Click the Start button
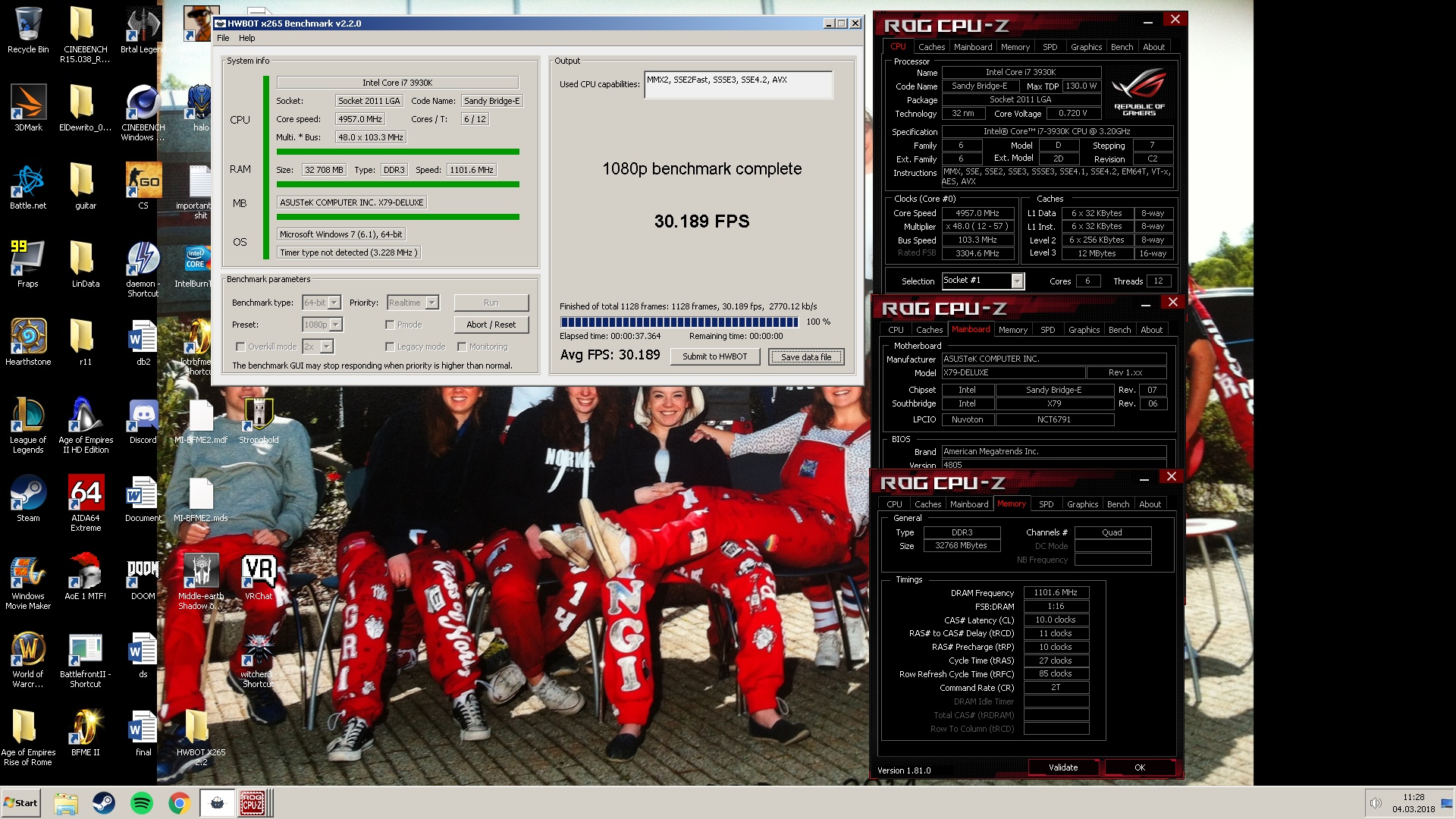 [x=20, y=802]
